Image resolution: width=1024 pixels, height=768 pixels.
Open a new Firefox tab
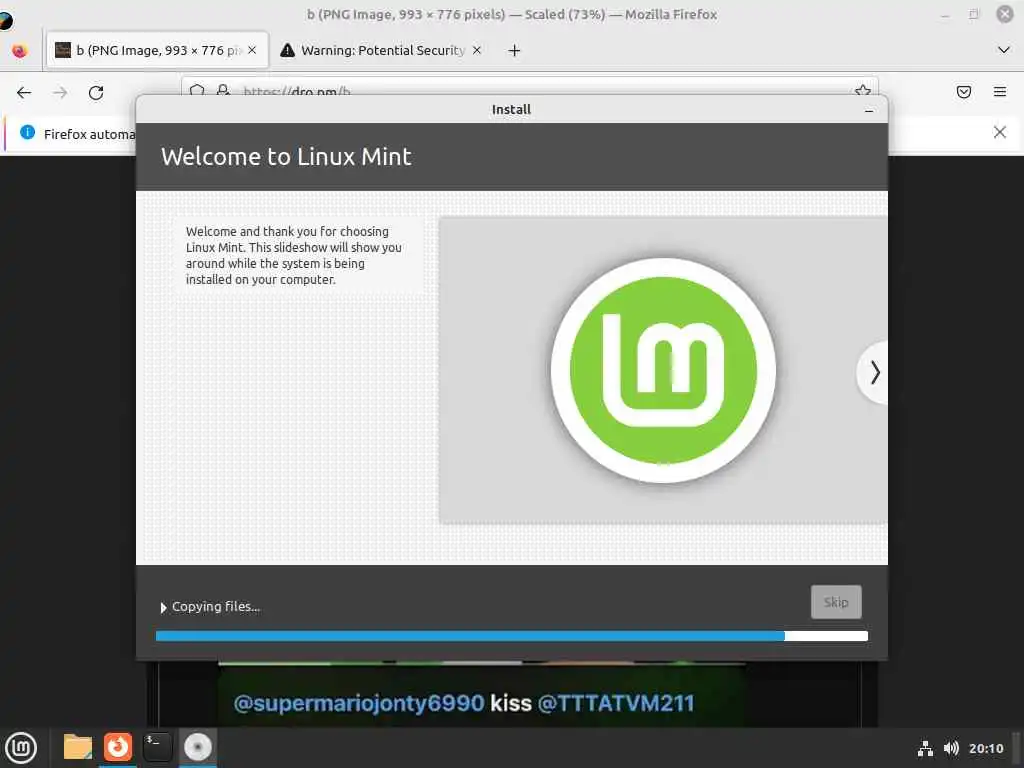(514, 50)
